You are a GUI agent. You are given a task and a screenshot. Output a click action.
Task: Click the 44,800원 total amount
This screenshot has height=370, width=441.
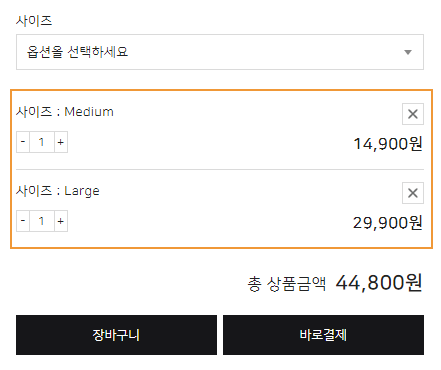point(379,283)
